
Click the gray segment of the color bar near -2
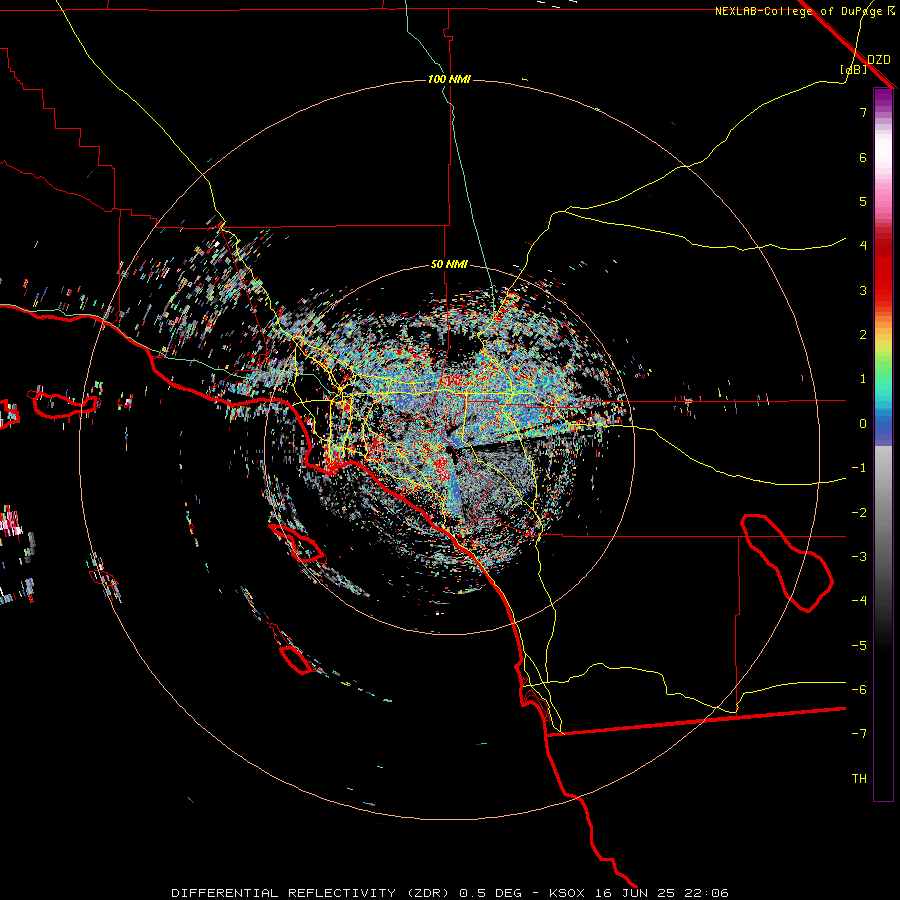[x=883, y=511]
